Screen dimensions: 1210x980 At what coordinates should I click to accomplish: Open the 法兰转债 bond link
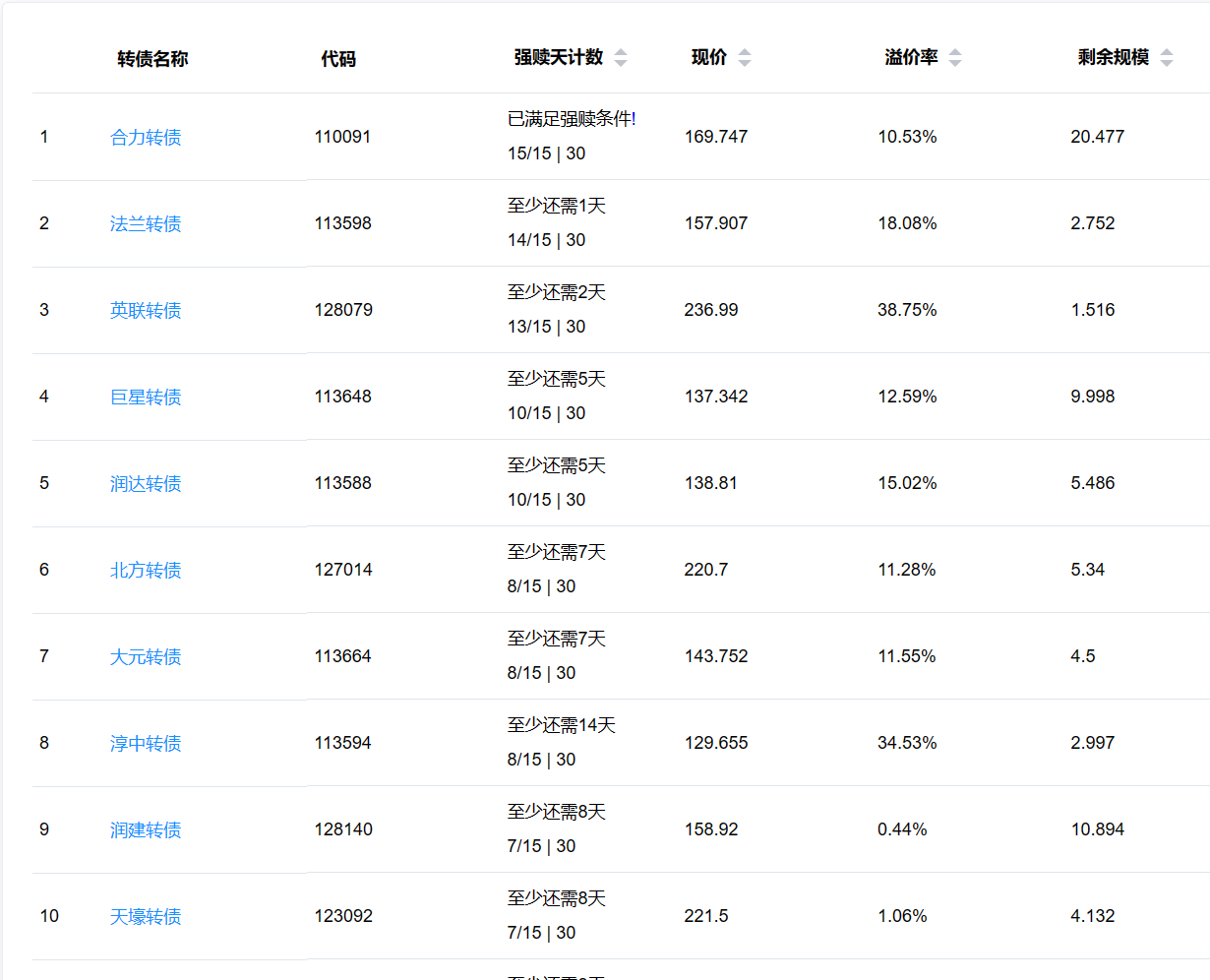tap(146, 224)
